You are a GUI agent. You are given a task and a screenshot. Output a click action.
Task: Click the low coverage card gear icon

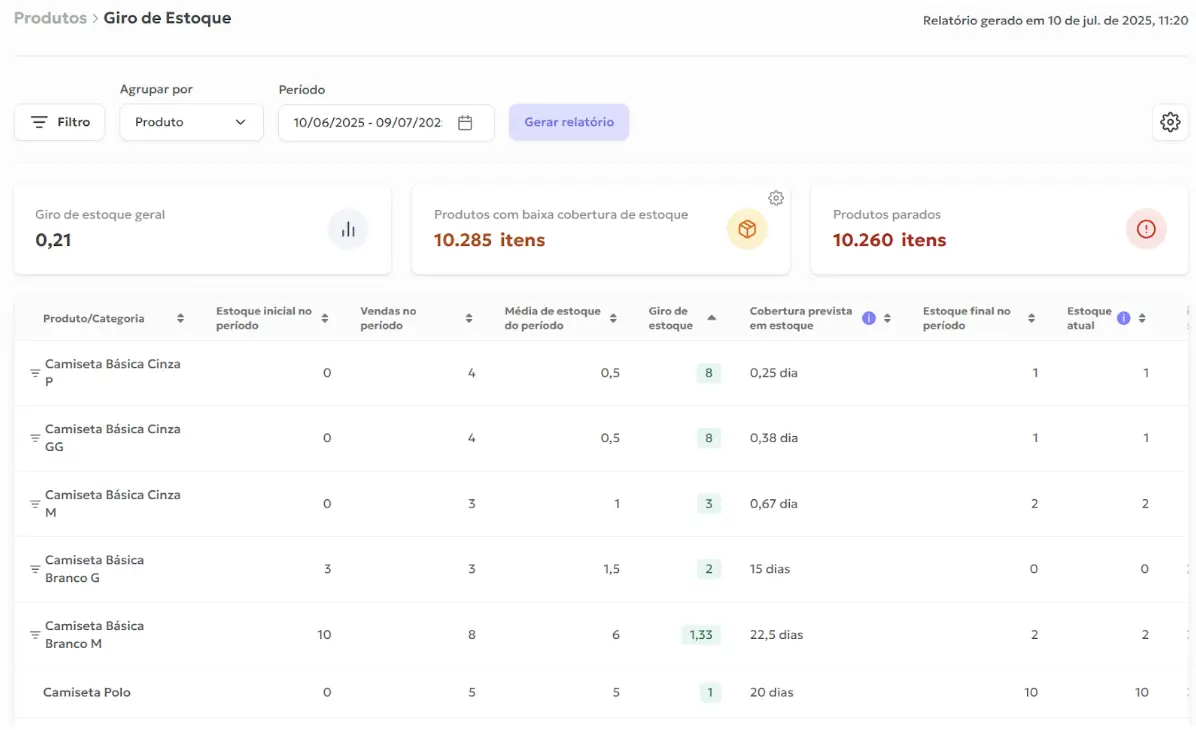[x=776, y=198]
